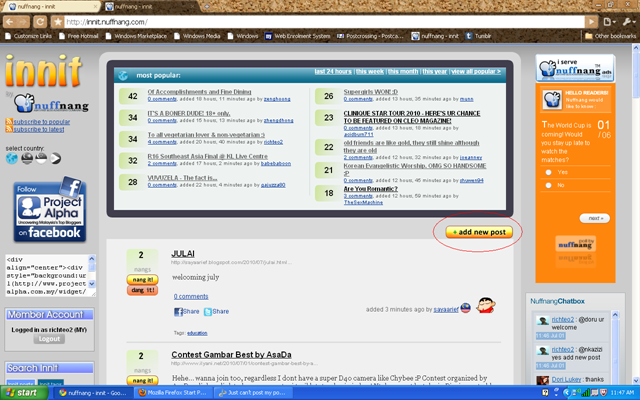The width and height of the screenshot is (640, 400).
Task: Open the JULAI post title
Action: tap(182, 254)
